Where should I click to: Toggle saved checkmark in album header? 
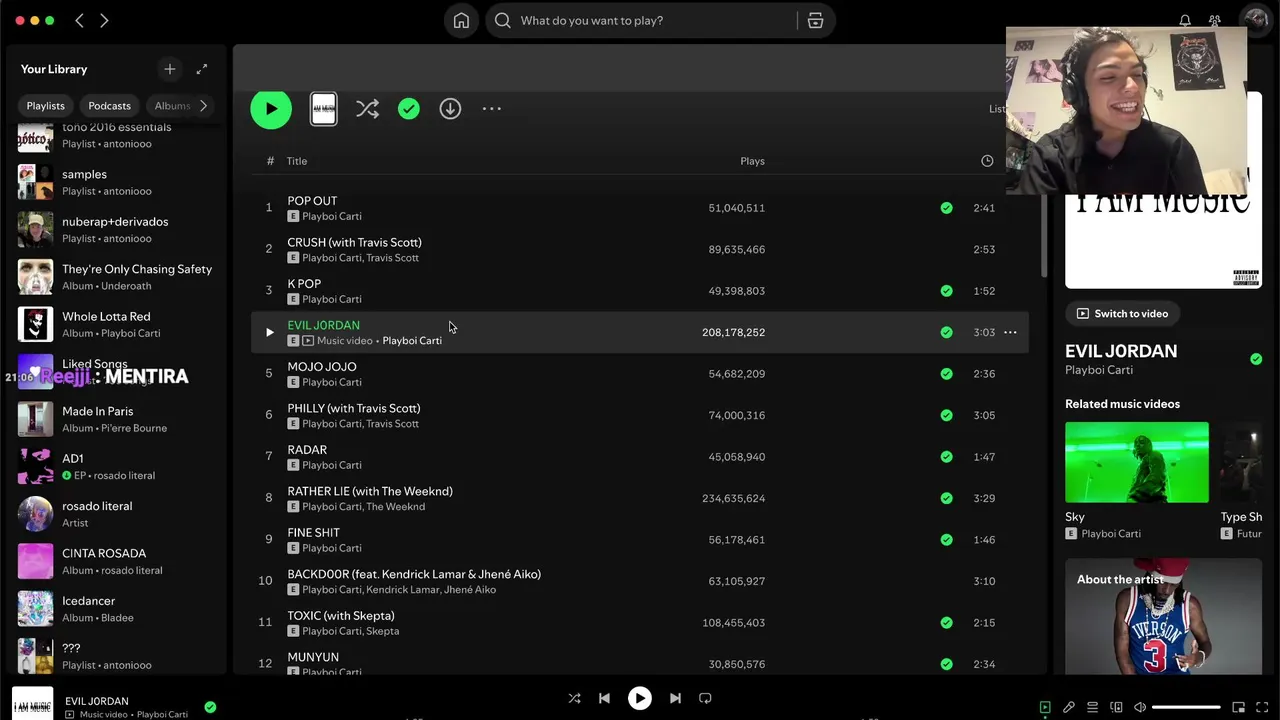(409, 109)
